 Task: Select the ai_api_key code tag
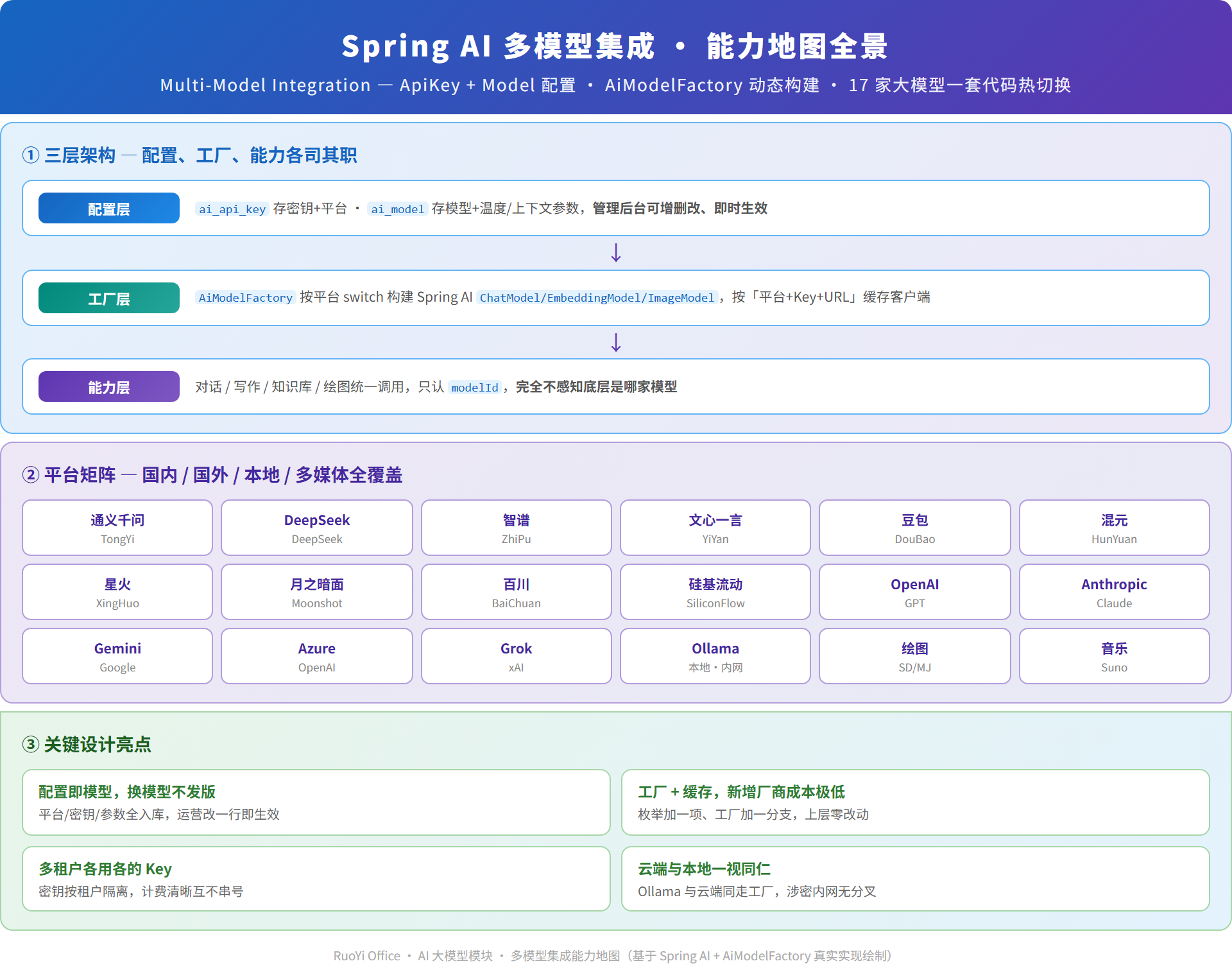(x=232, y=209)
